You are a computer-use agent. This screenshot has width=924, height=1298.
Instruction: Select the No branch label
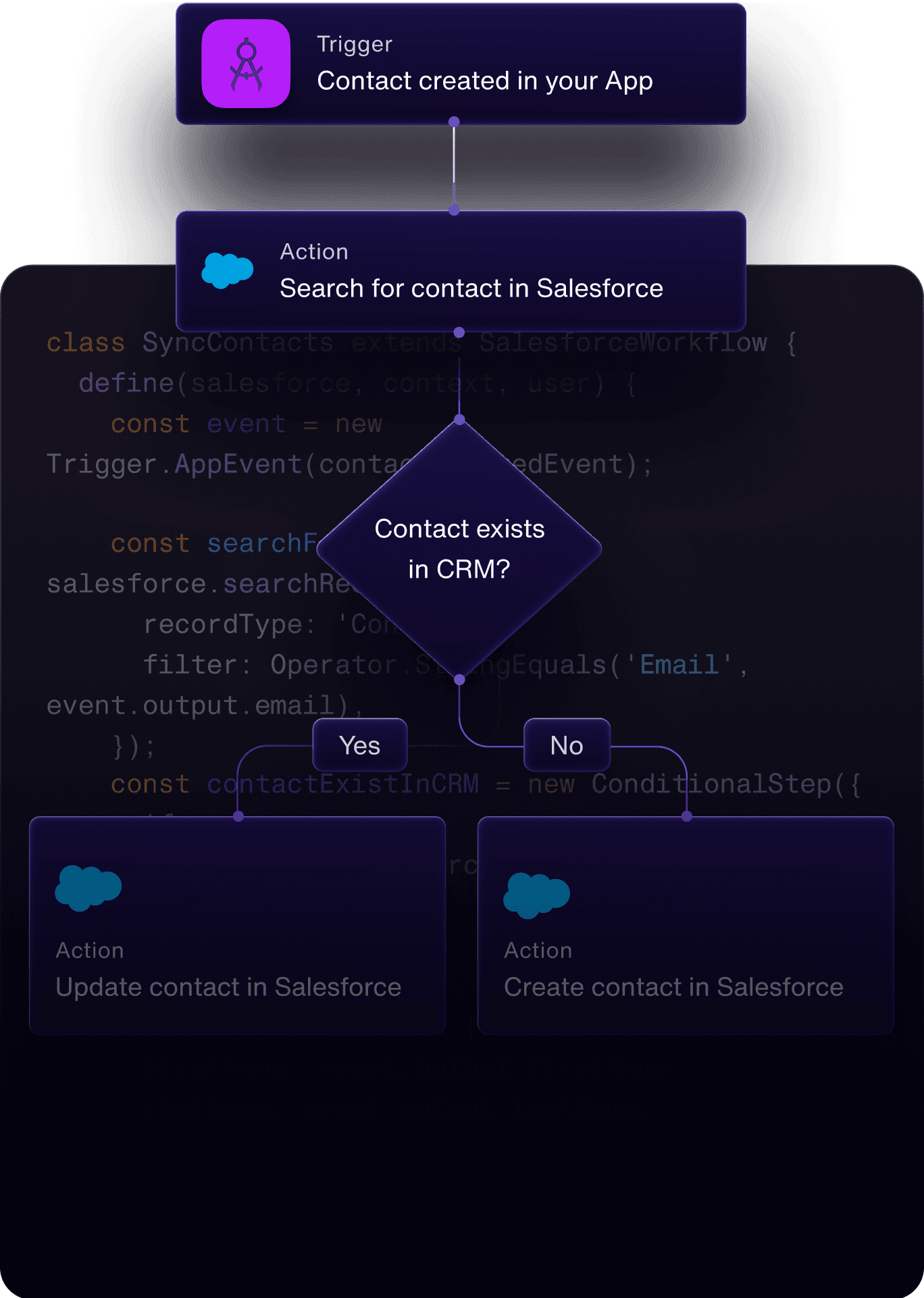[x=567, y=745]
